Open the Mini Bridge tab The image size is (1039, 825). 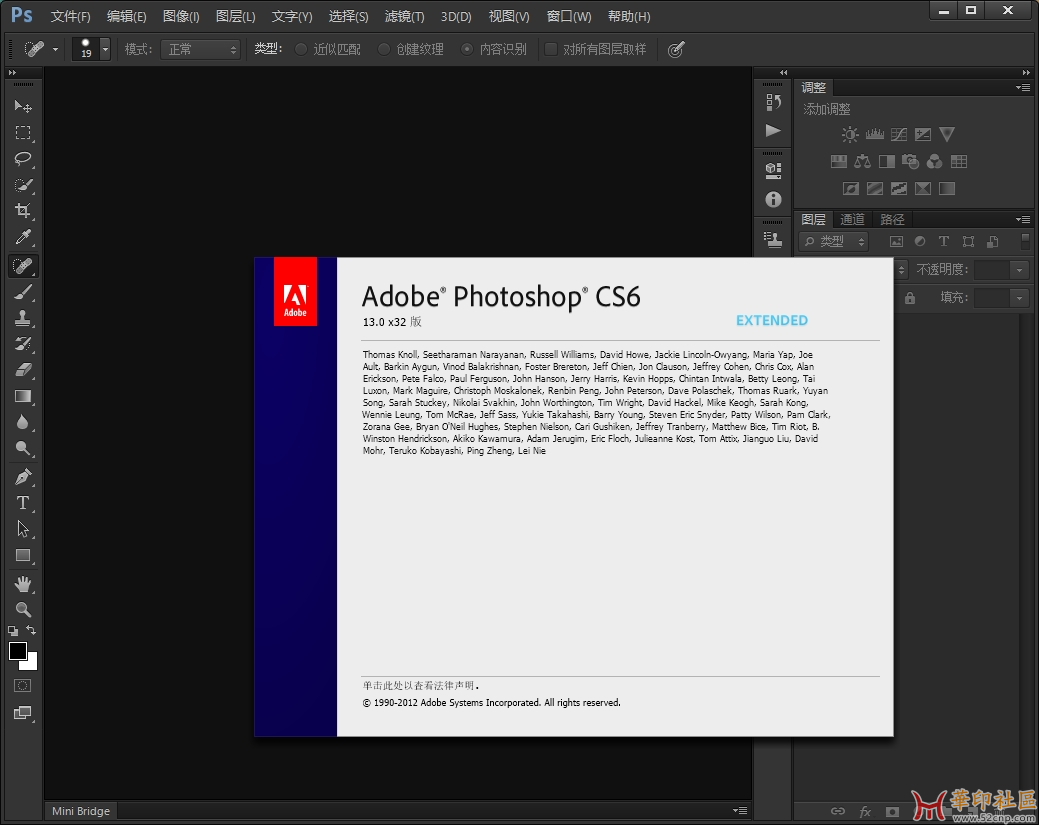[x=81, y=811]
